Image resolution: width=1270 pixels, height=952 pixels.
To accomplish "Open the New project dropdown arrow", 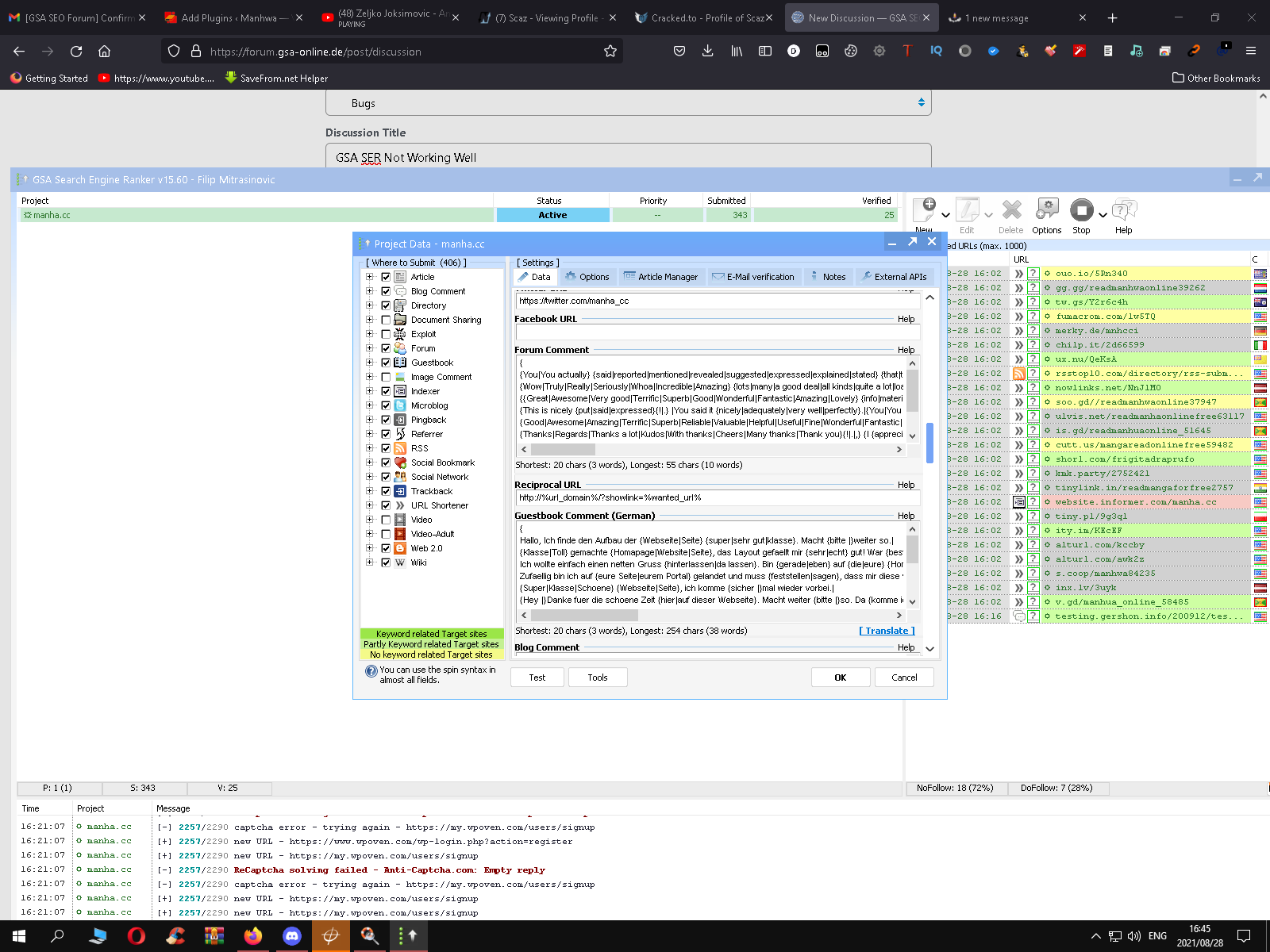I will [x=945, y=215].
